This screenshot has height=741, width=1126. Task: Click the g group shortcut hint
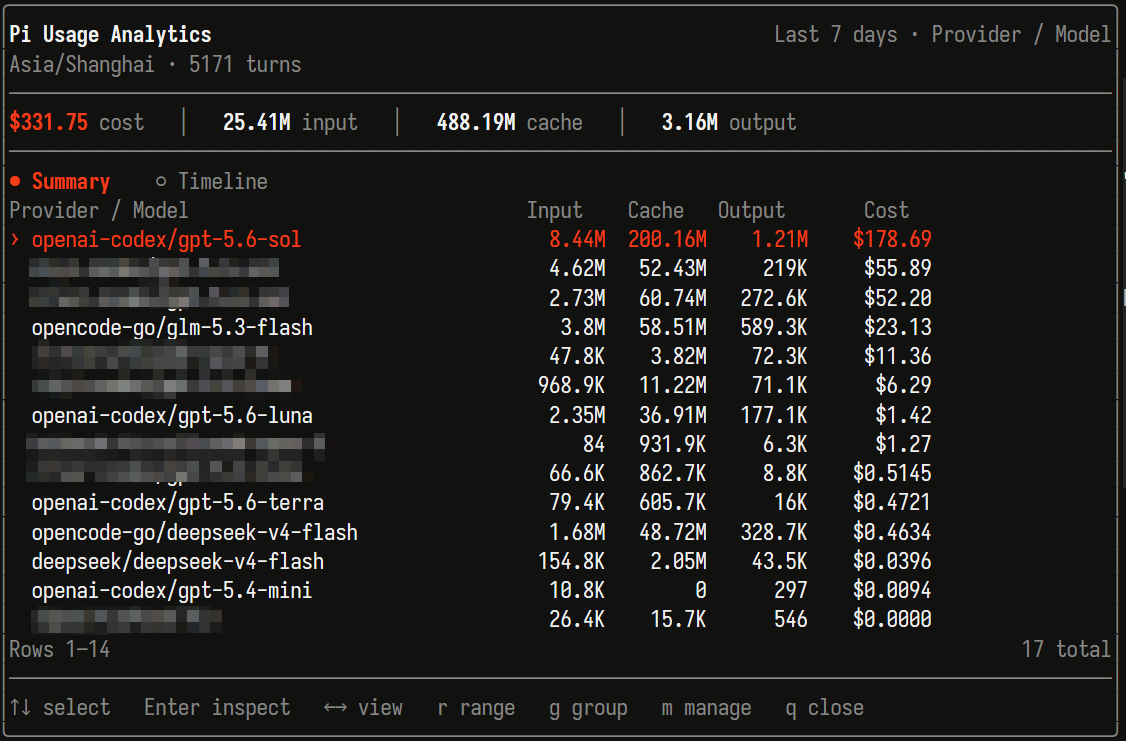pyautogui.click(x=588, y=708)
